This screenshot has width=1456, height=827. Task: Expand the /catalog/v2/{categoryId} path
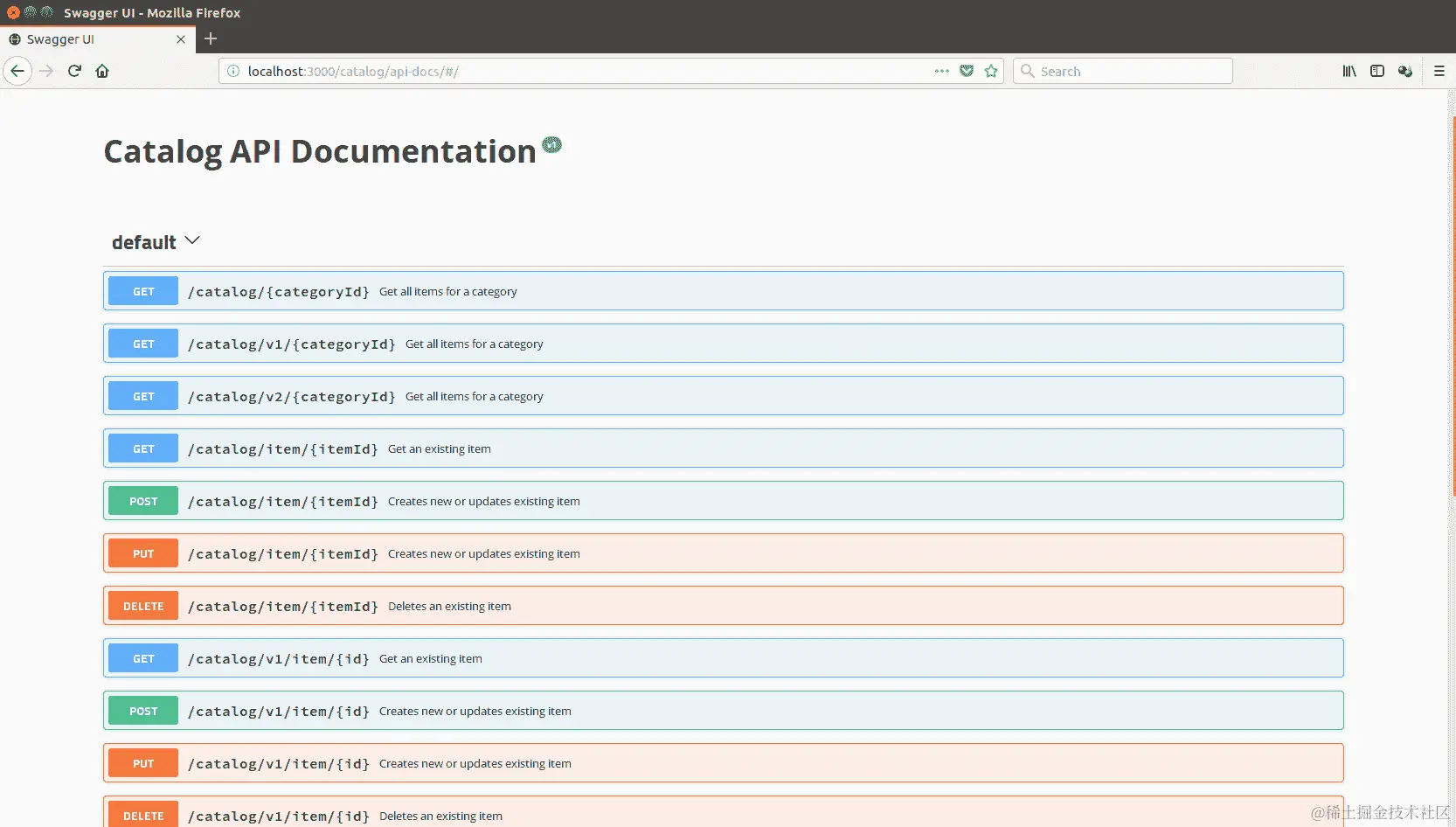pyautogui.click(x=292, y=397)
